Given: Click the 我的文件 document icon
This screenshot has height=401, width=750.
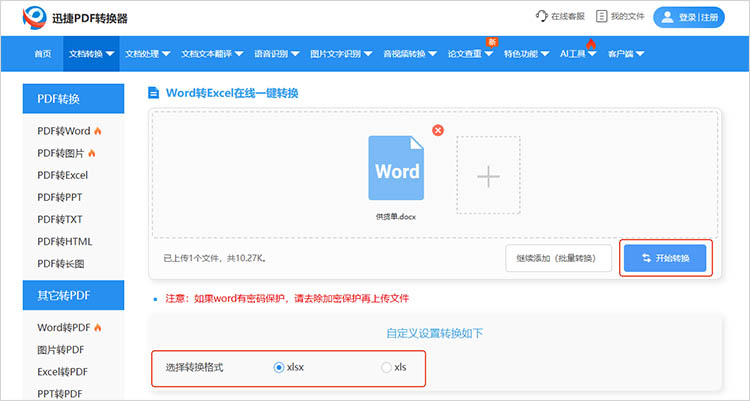Looking at the screenshot, I should point(601,16).
